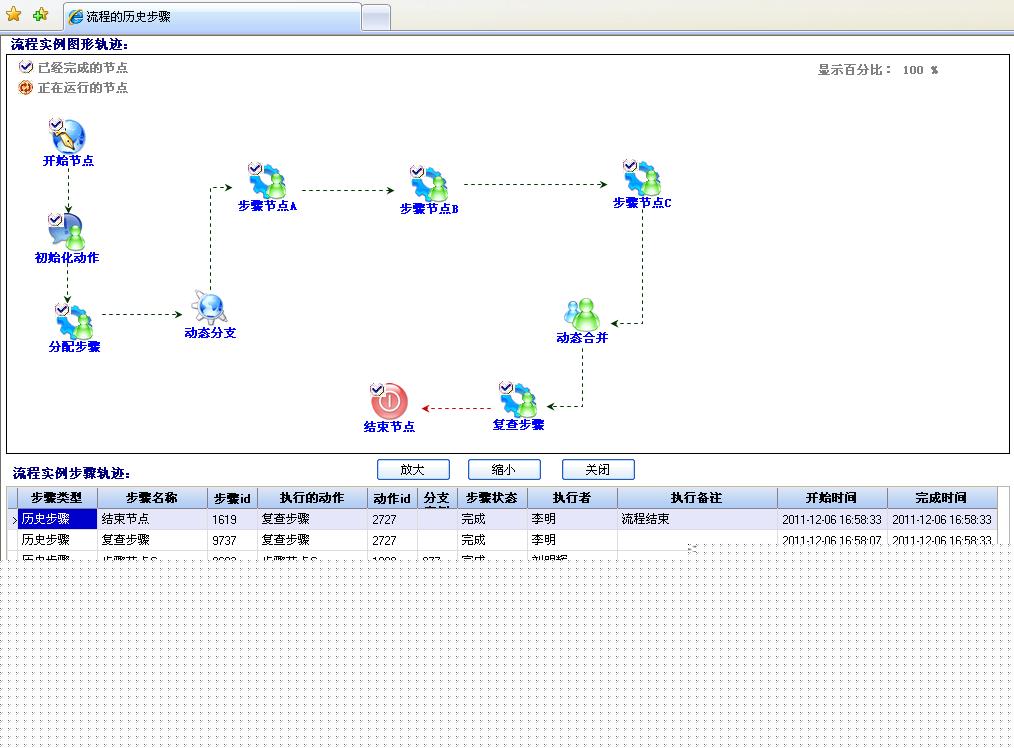Click the 关闭 button
The height and width of the screenshot is (748, 1014).
click(x=598, y=469)
